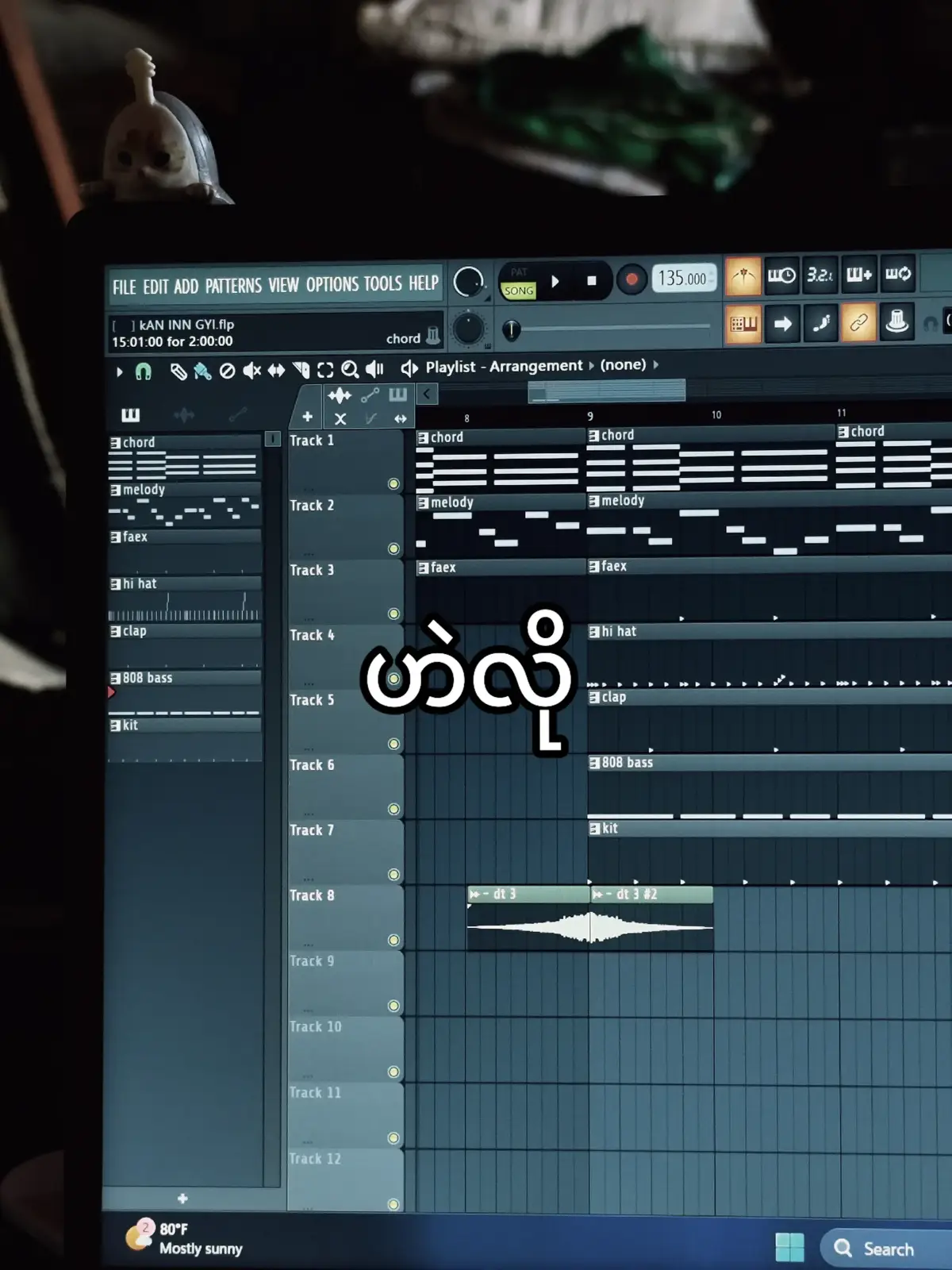Toggle the multilink to controllers hat icon
The width and height of the screenshot is (952, 1270).
click(897, 321)
